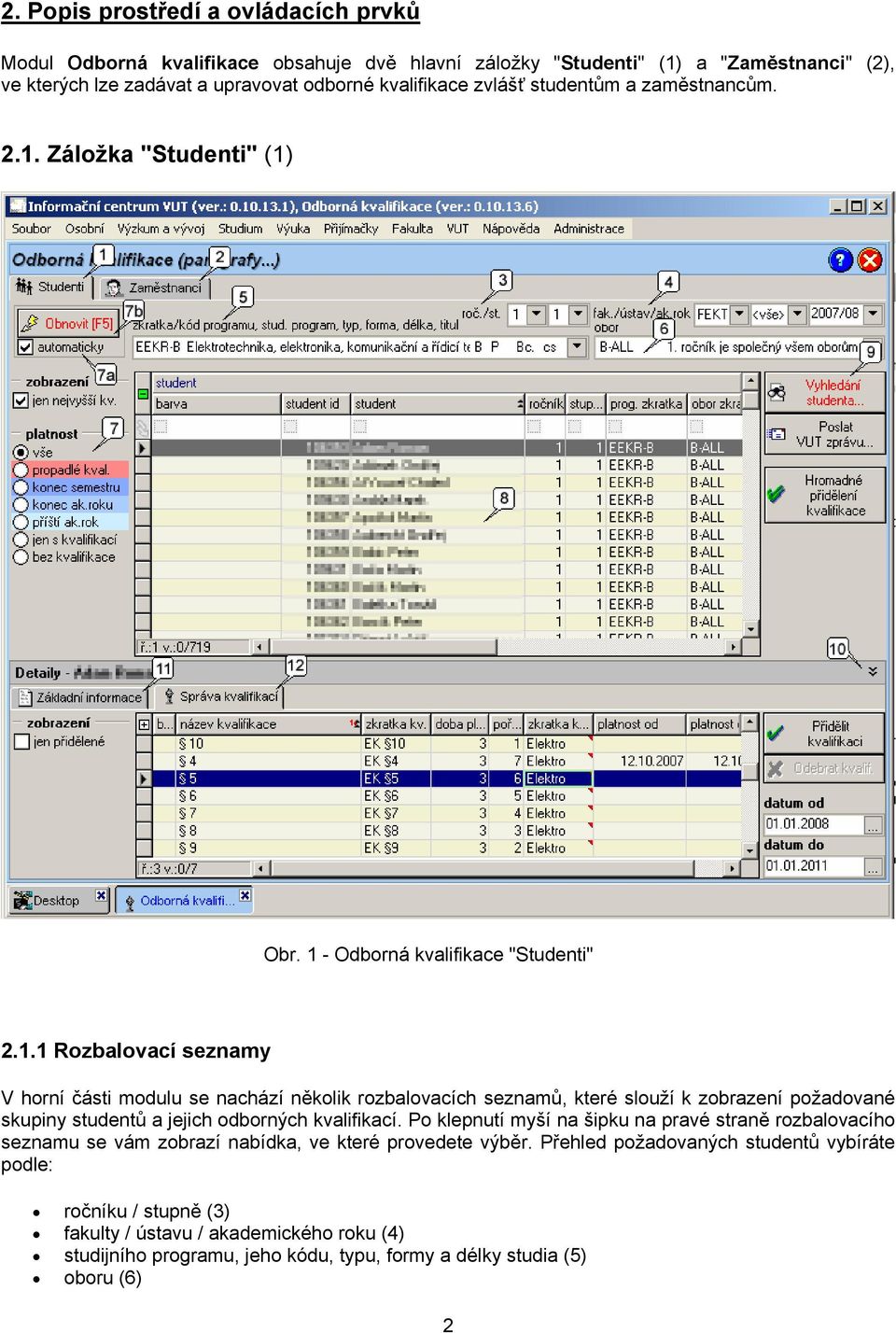Click the red X close module icon
Viewport: 896px width, 1333px height.
pos(870,260)
